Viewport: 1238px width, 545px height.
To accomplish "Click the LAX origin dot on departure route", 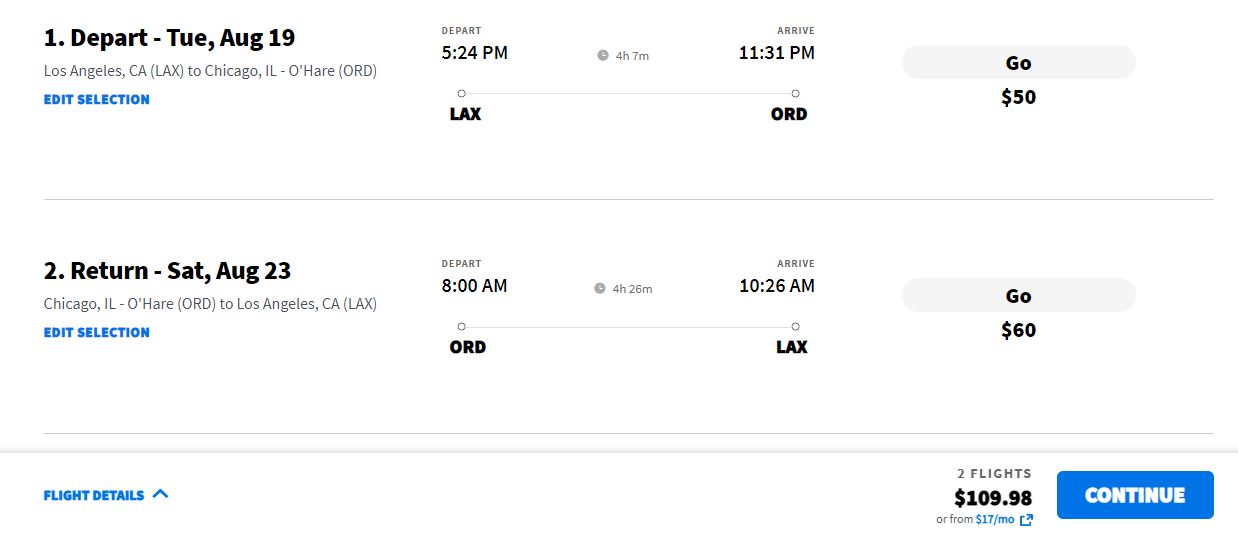I will 461,94.
